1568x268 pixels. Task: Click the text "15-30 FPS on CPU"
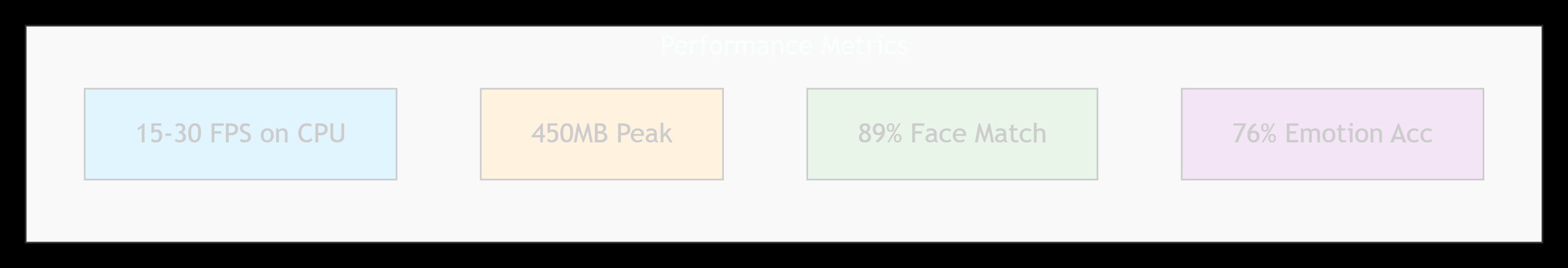point(240,133)
